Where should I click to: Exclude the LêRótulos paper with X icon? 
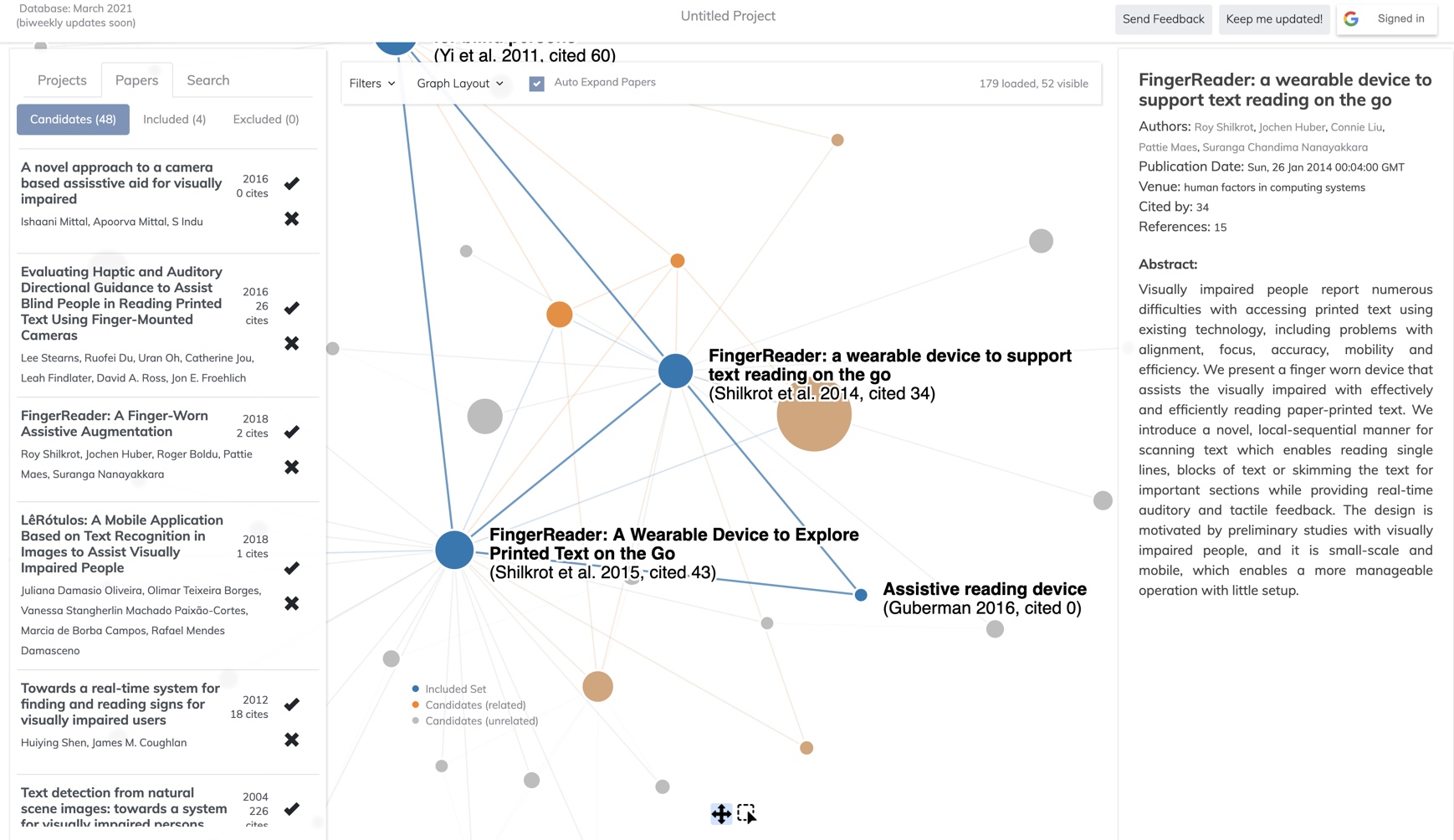point(291,603)
